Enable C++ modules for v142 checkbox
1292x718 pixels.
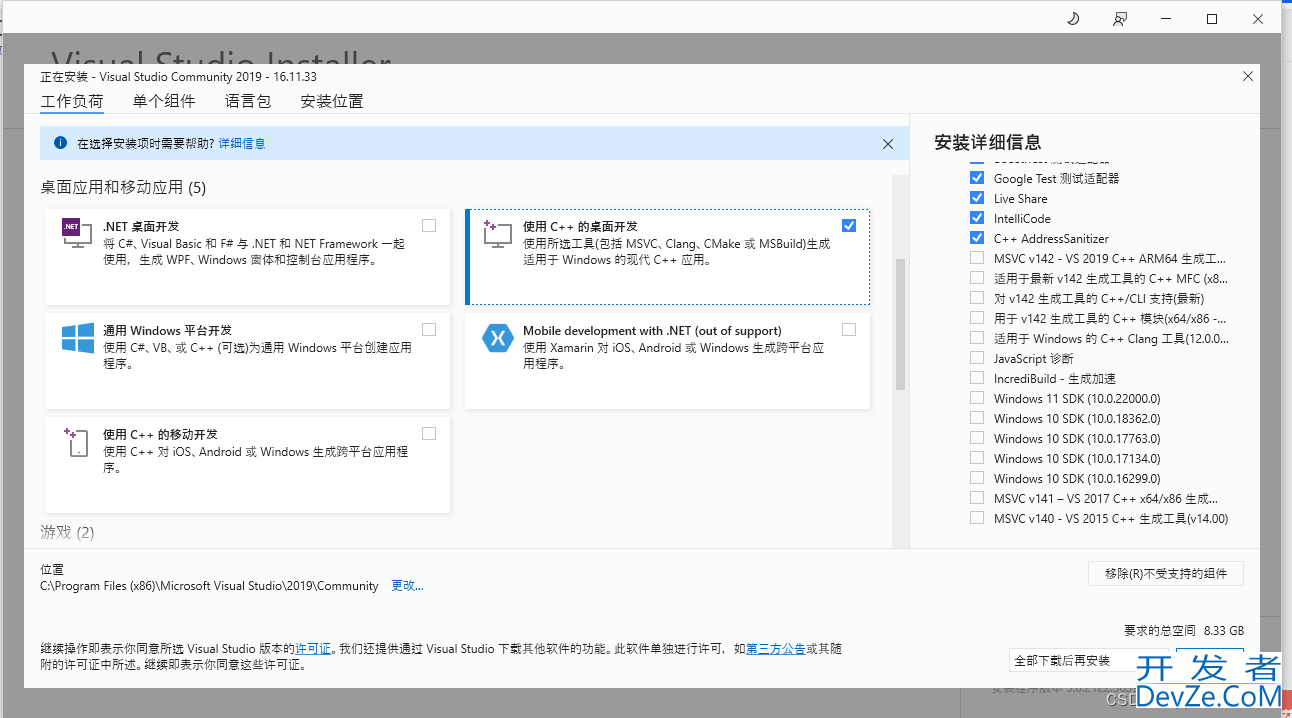pos(977,318)
